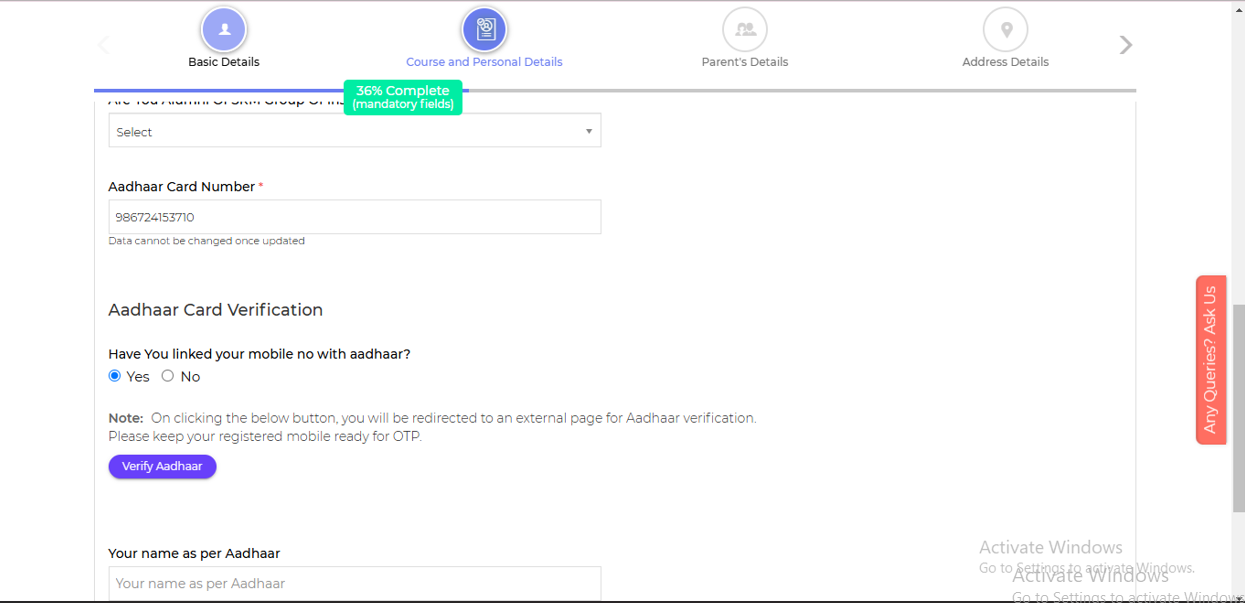Click the Your name as per Aadhaar field

pos(354,583)
